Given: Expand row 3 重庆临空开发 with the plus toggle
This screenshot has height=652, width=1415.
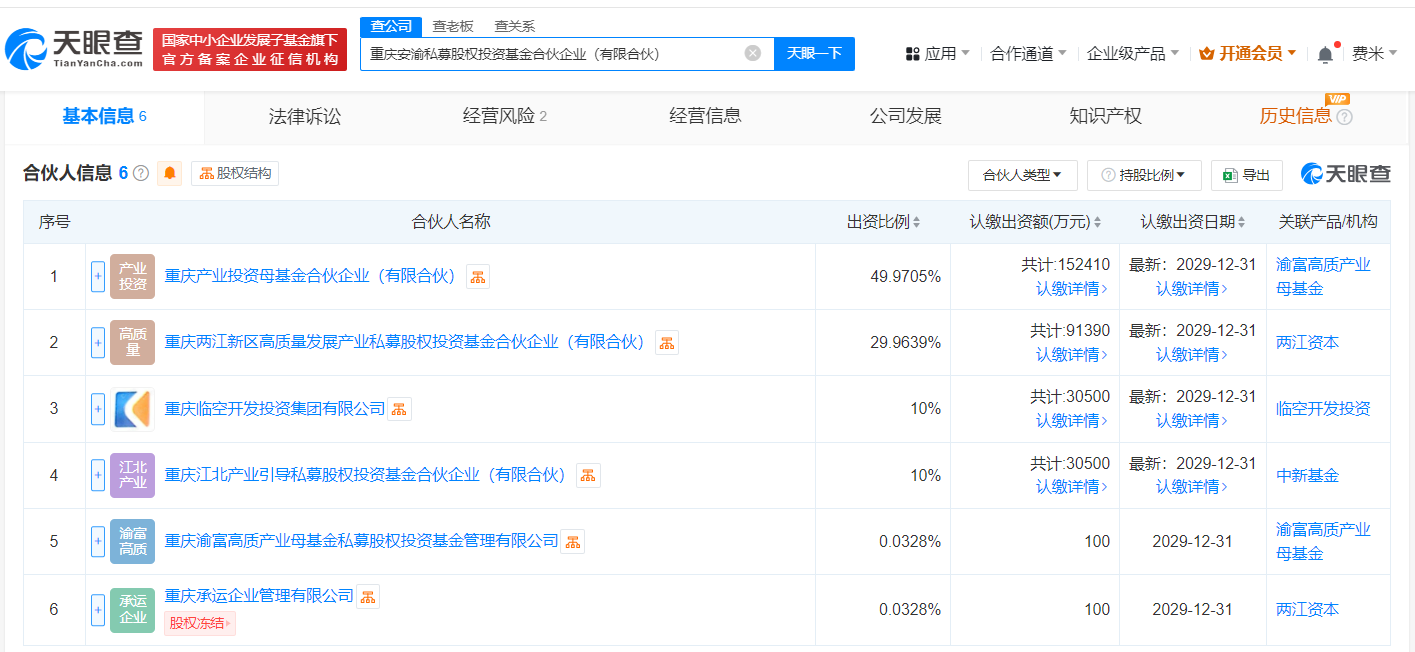Looking at the screenshot, I should point(98,409).
